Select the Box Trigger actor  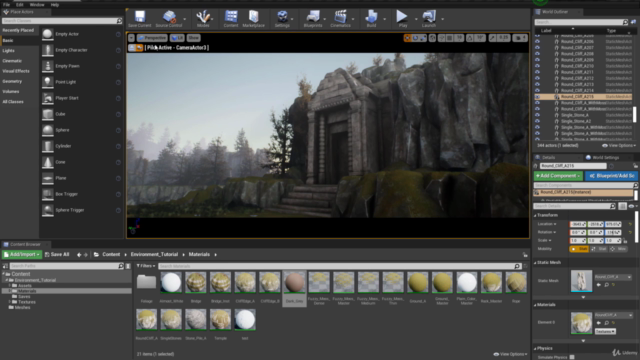81,194
